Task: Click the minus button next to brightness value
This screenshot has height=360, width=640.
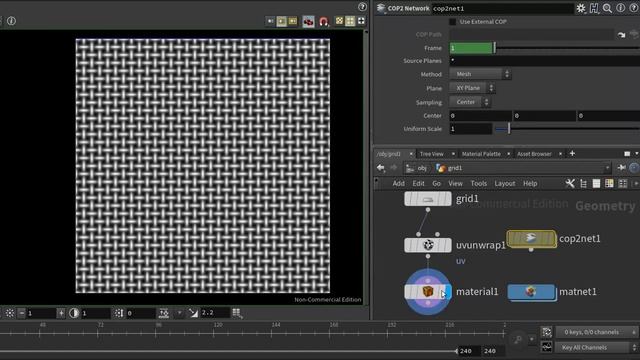Action: 22,313
